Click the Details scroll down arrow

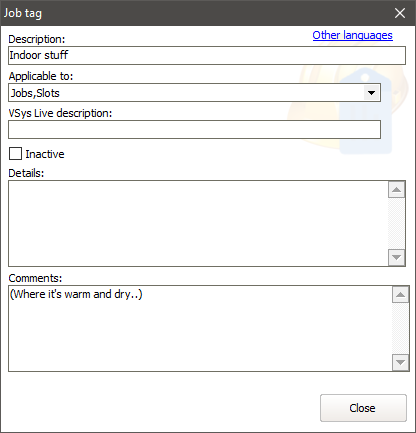396,257
